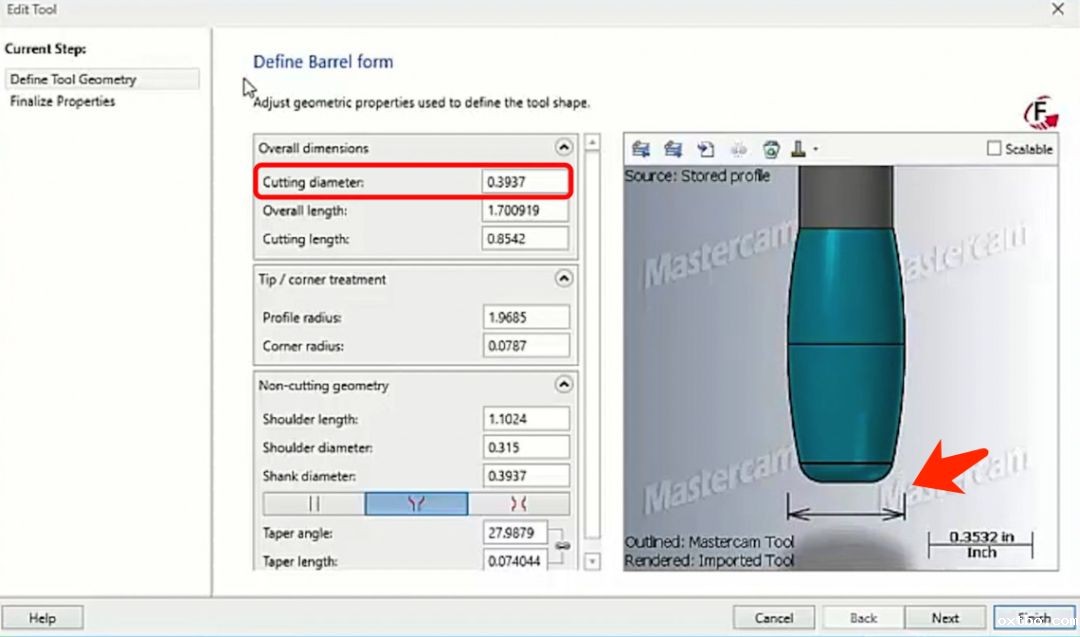Click the green recycle-bin toolbar icon
The width and height of the screenshot is (1080, 637).
[x=771, y=149]
